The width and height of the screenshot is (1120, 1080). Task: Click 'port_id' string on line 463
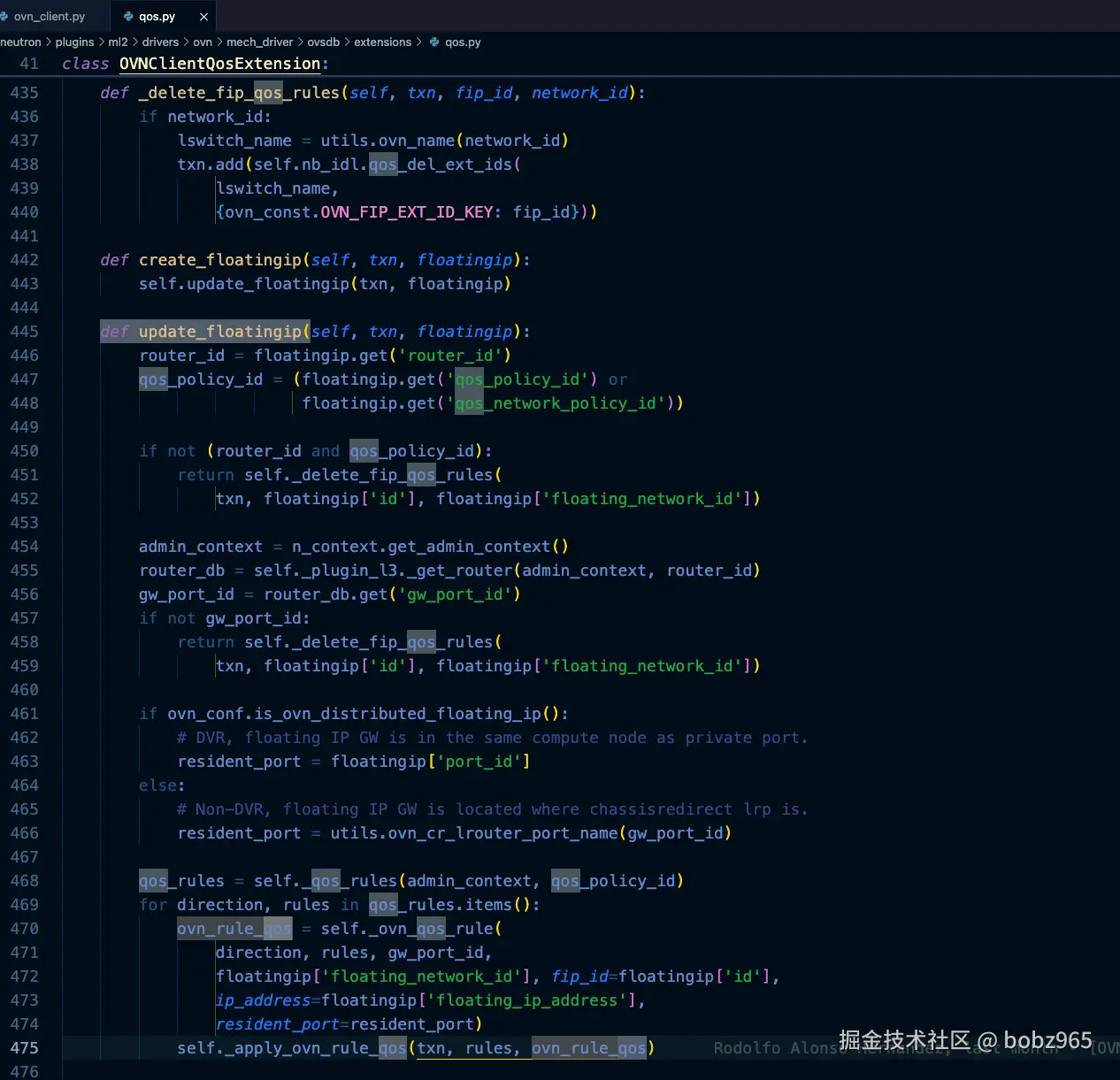pos(479,762)
